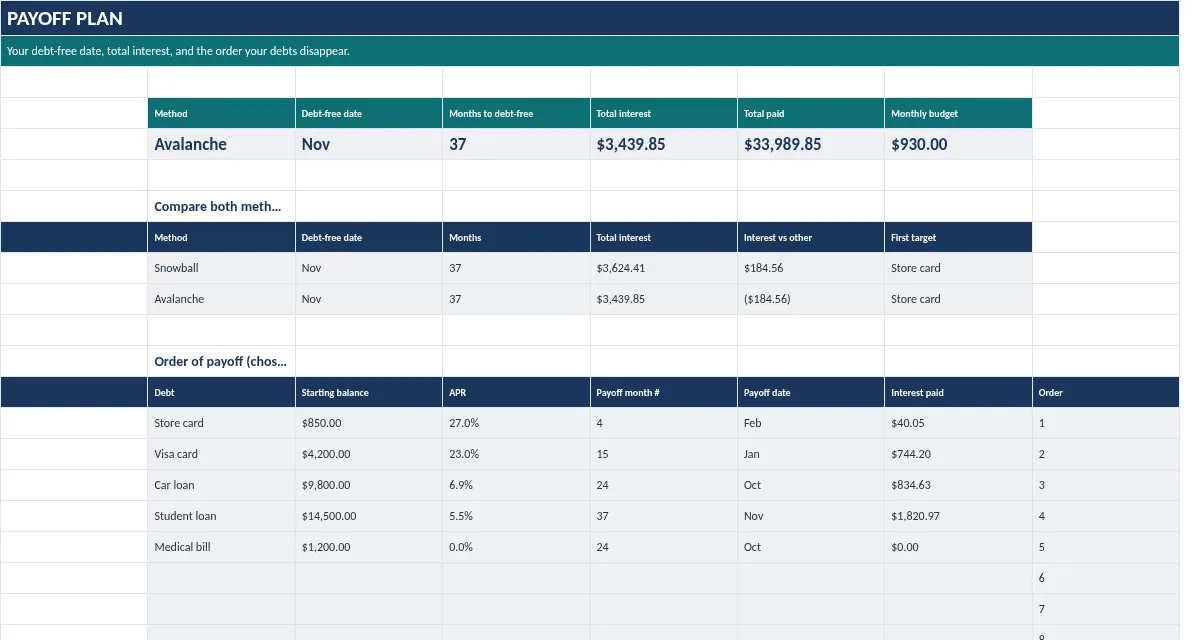Select the Avalanche method summary cell
The width and height of the screenshot is (1200, 640).
coord(221,144)
